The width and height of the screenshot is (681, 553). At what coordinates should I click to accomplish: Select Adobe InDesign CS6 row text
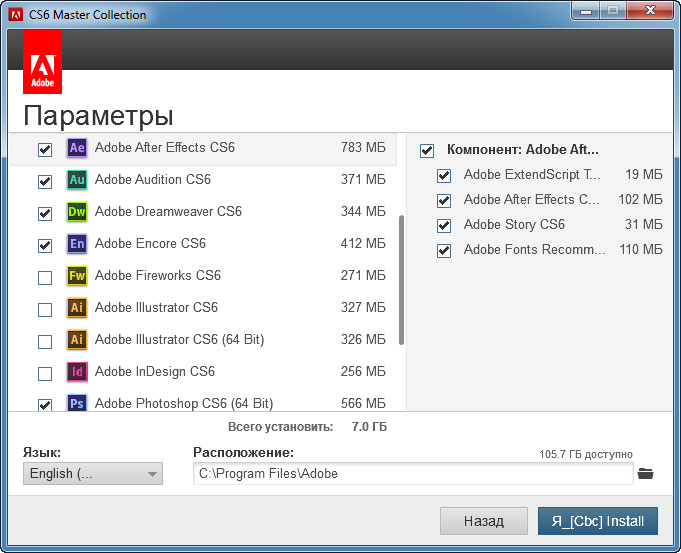pyautogui.click(x=155, y=371)
